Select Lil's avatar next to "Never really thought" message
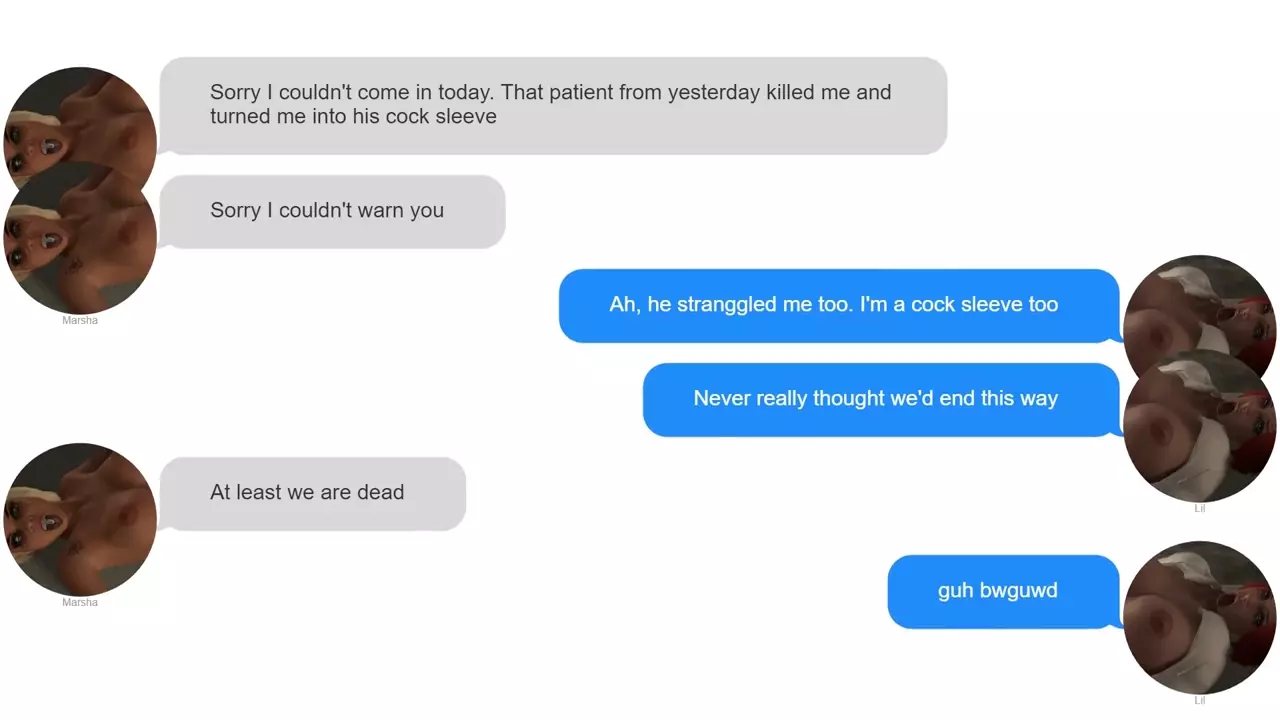 tap(1200, 426)
